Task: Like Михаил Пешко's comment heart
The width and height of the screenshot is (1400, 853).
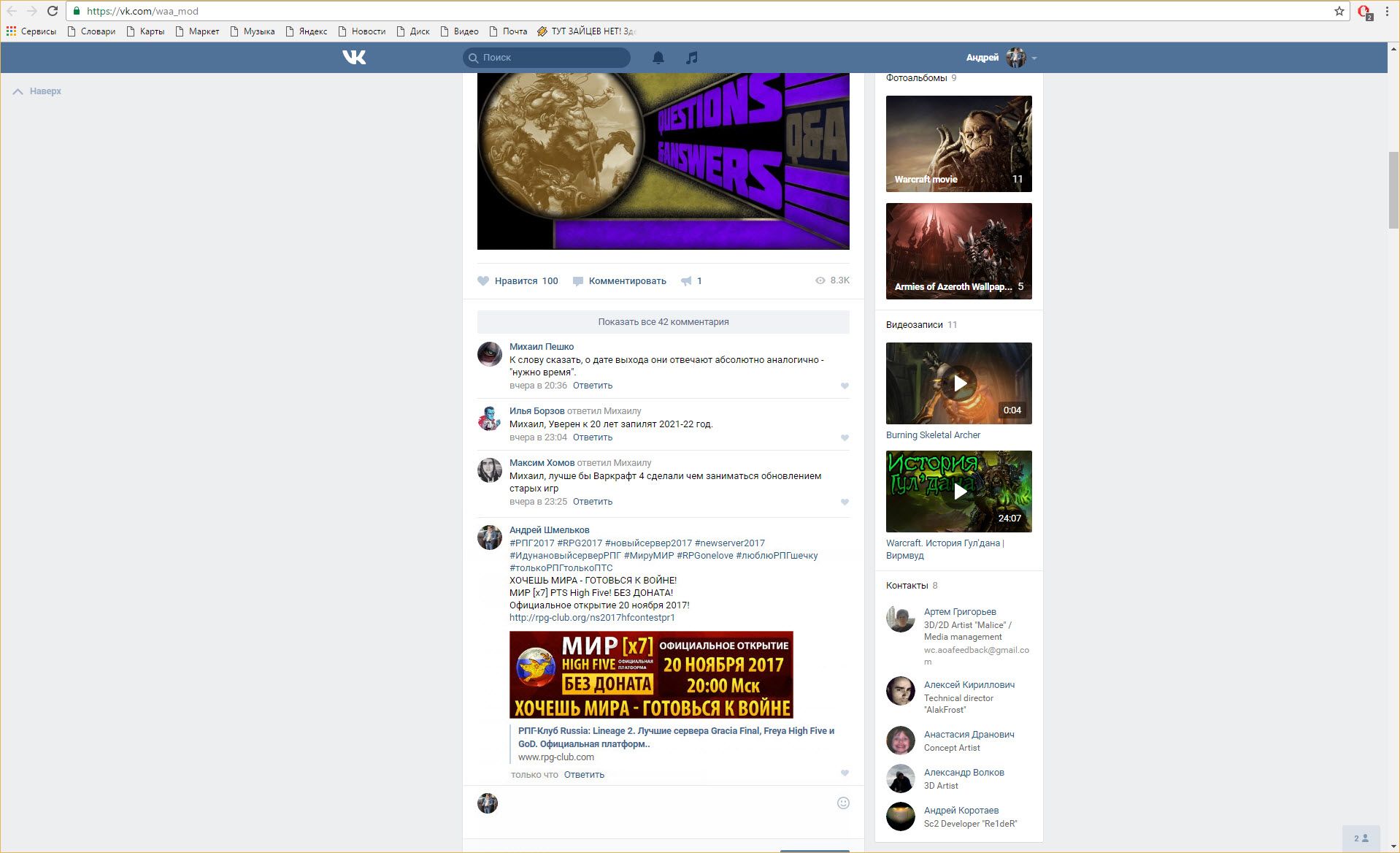Action: tap(845, 386)
